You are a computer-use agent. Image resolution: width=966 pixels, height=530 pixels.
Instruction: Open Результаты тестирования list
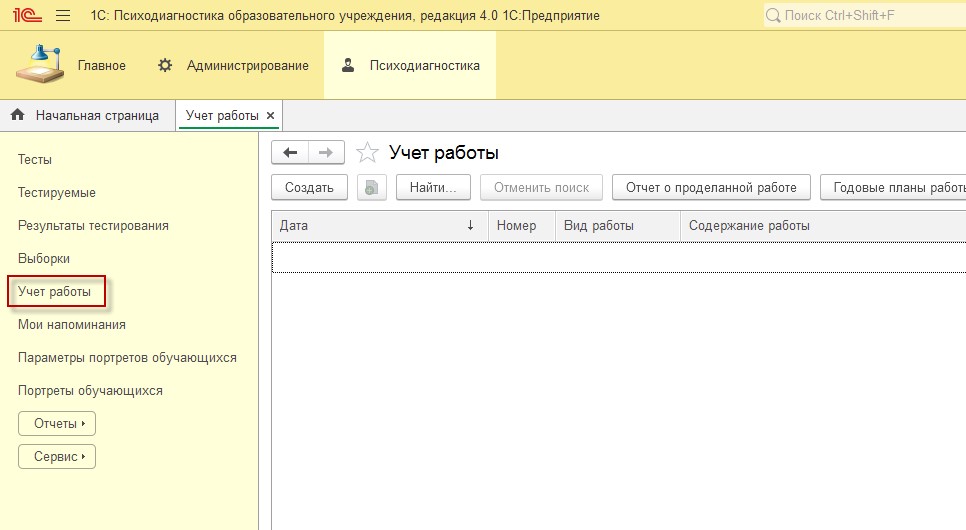click(93, 226)
